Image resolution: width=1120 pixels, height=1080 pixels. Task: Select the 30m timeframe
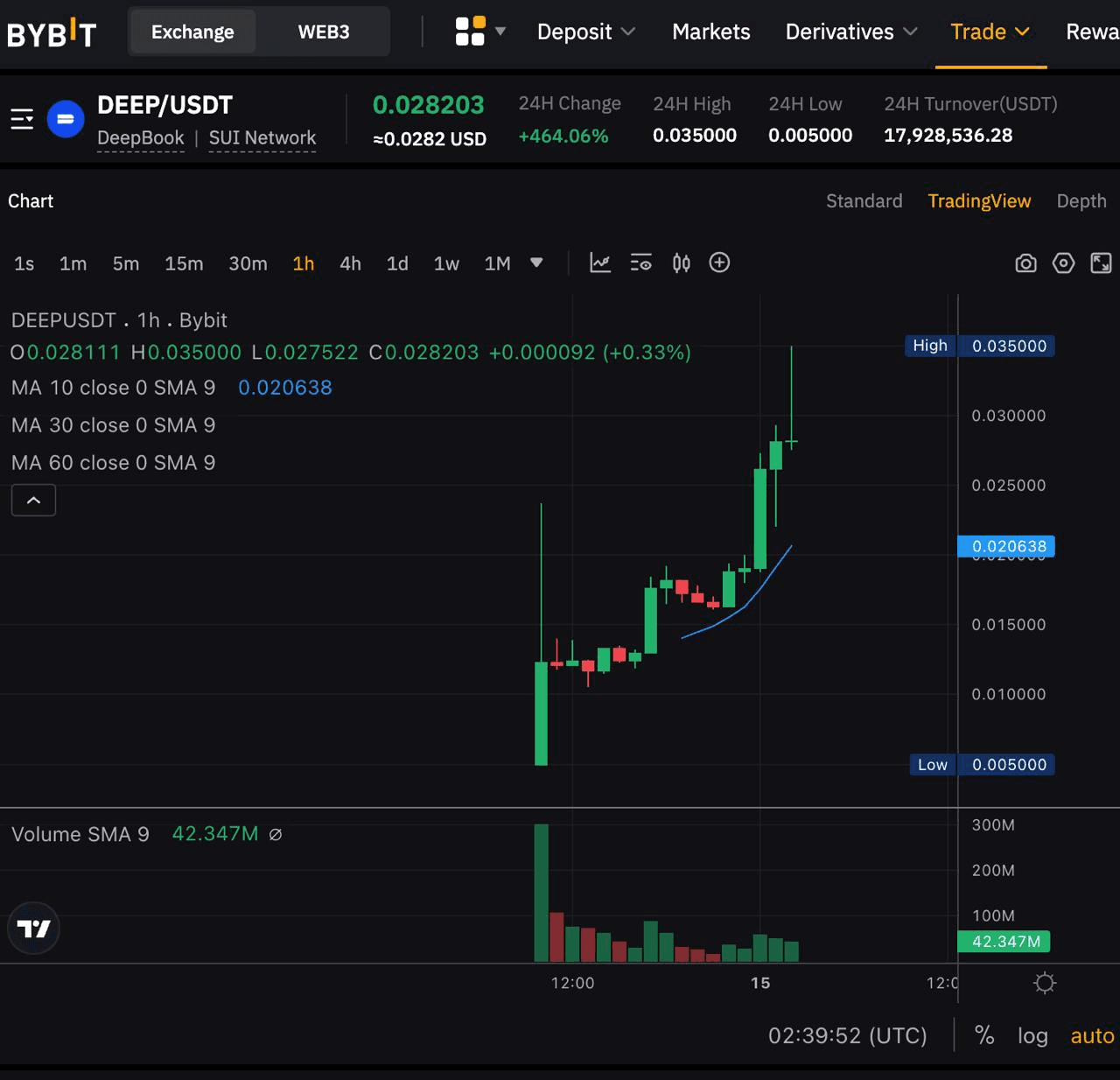(248, 263)
